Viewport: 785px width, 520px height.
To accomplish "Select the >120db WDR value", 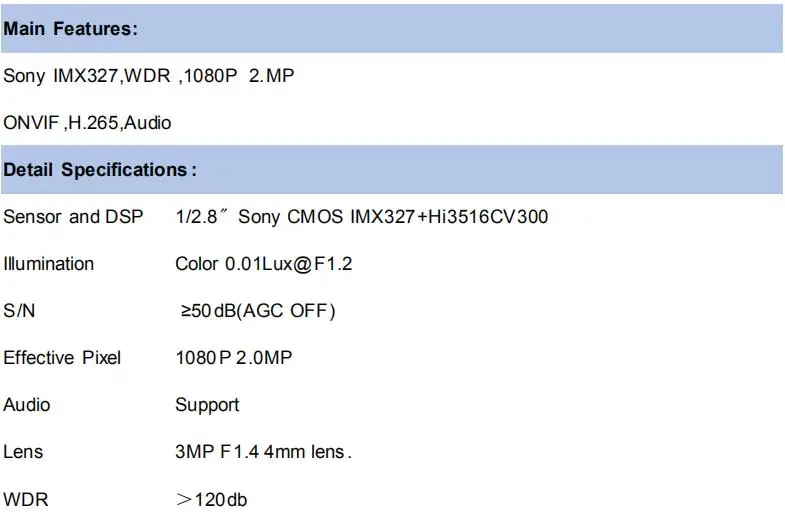I will tap(211, 499).
